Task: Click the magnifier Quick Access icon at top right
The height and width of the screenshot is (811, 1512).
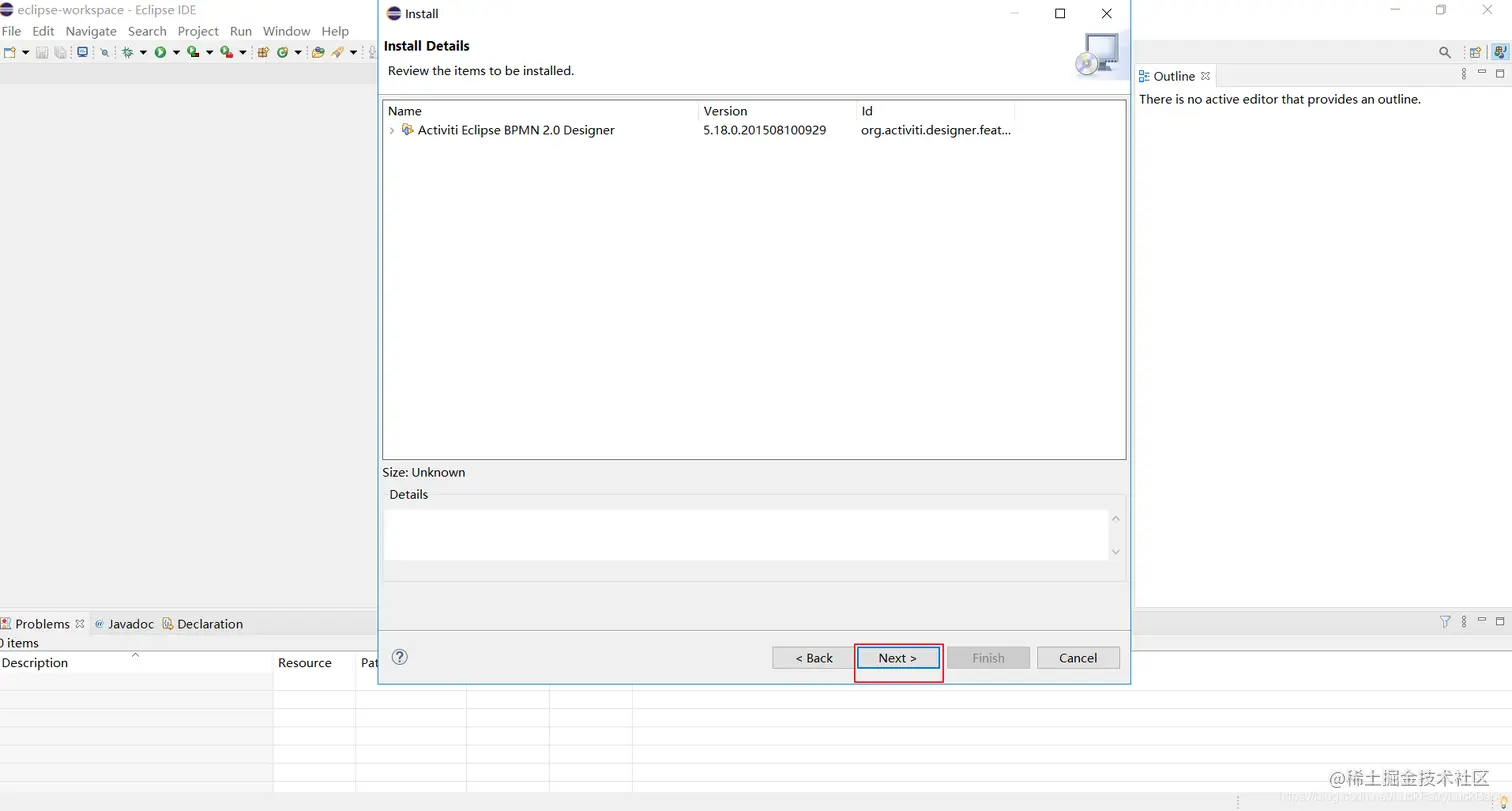Action: [x=1445, y=52]
